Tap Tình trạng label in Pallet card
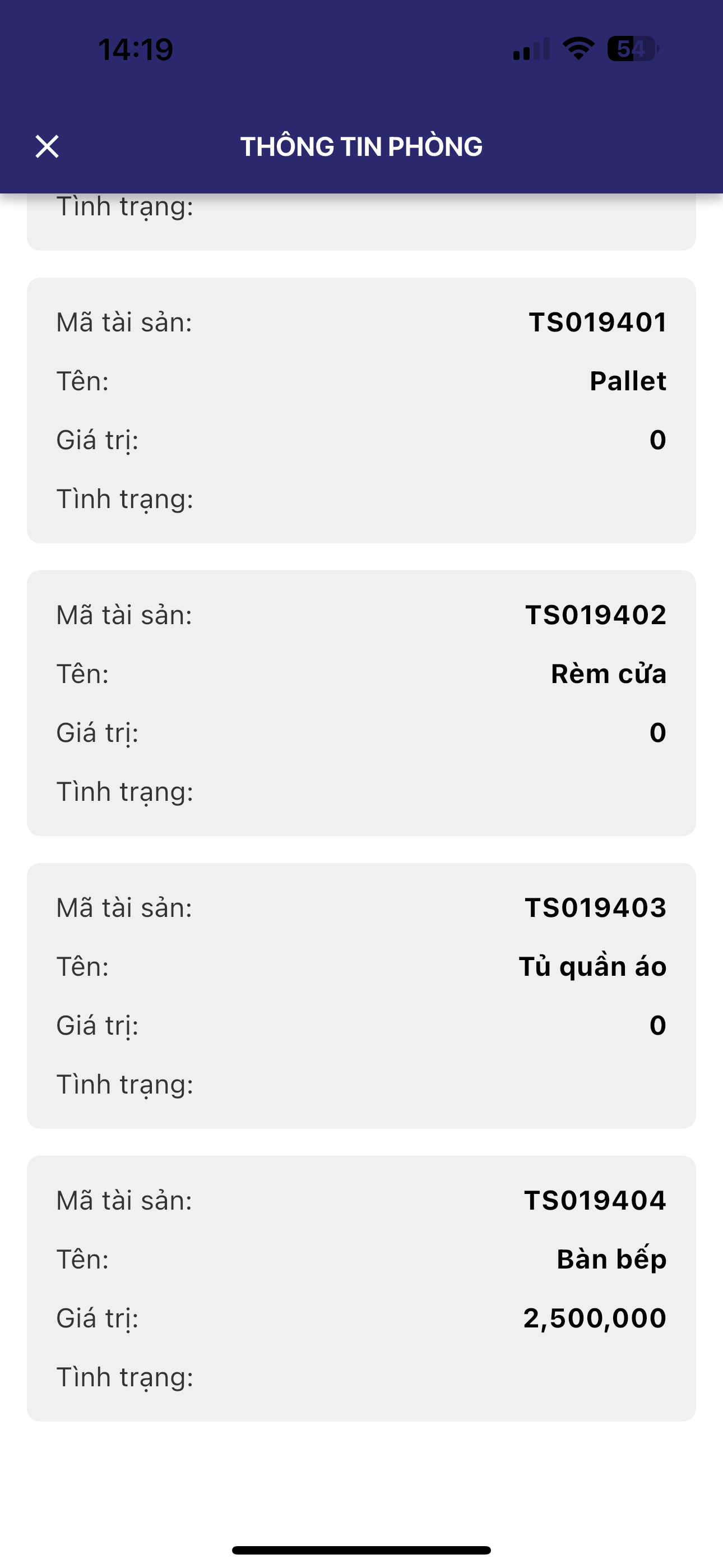Screen dimensions: 723x1568 tap(125, 499)
